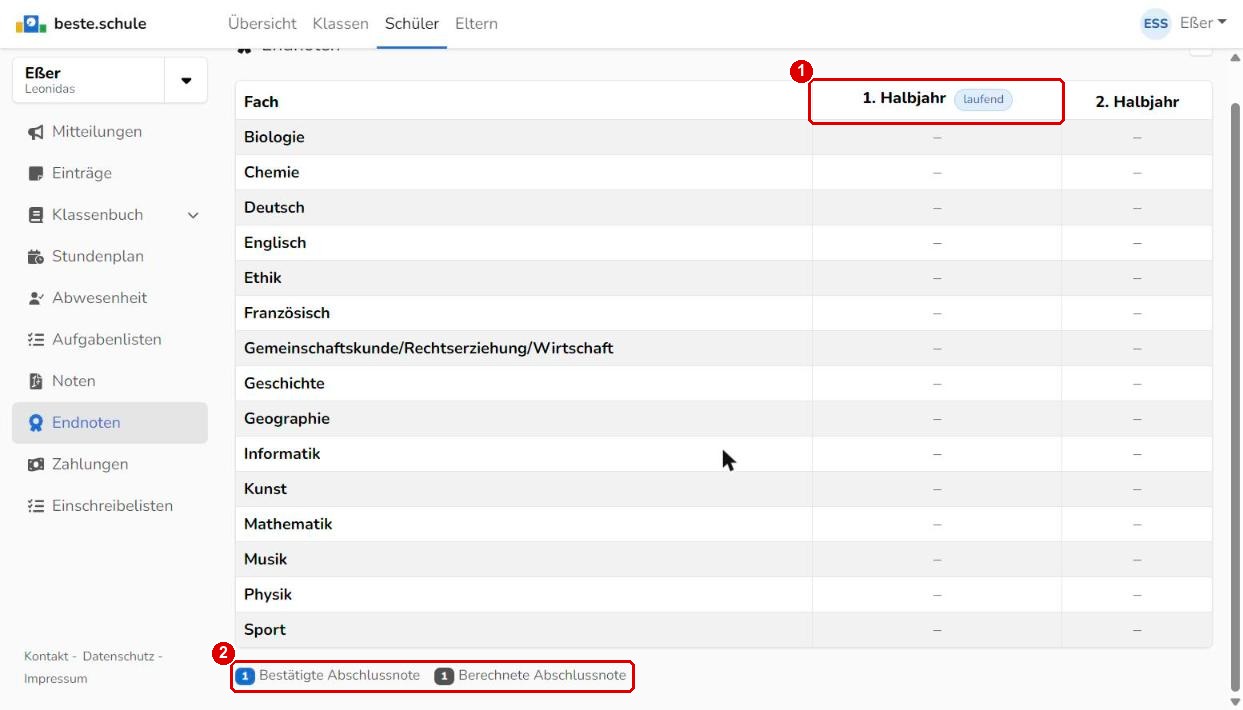Screen dimensions: 1243x710
Task: Click the Sport subject name
Action: point(265,630)
